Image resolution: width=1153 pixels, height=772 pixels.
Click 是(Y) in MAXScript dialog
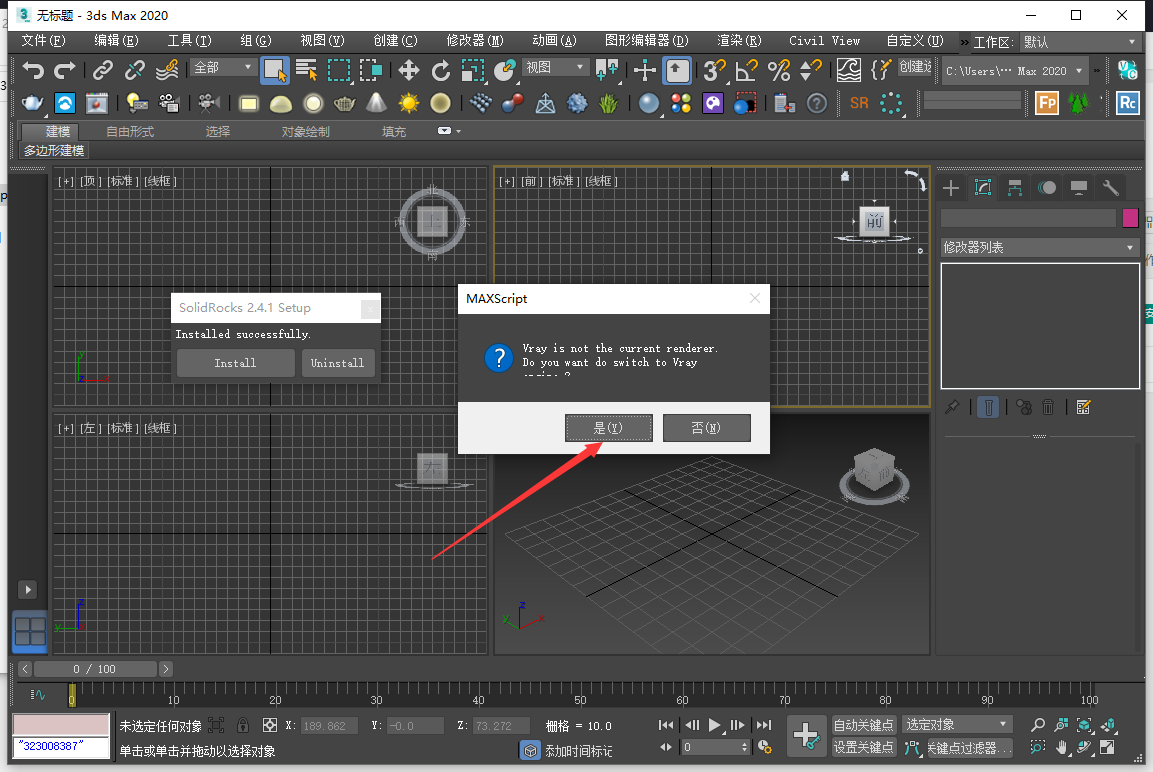point(609,428)
